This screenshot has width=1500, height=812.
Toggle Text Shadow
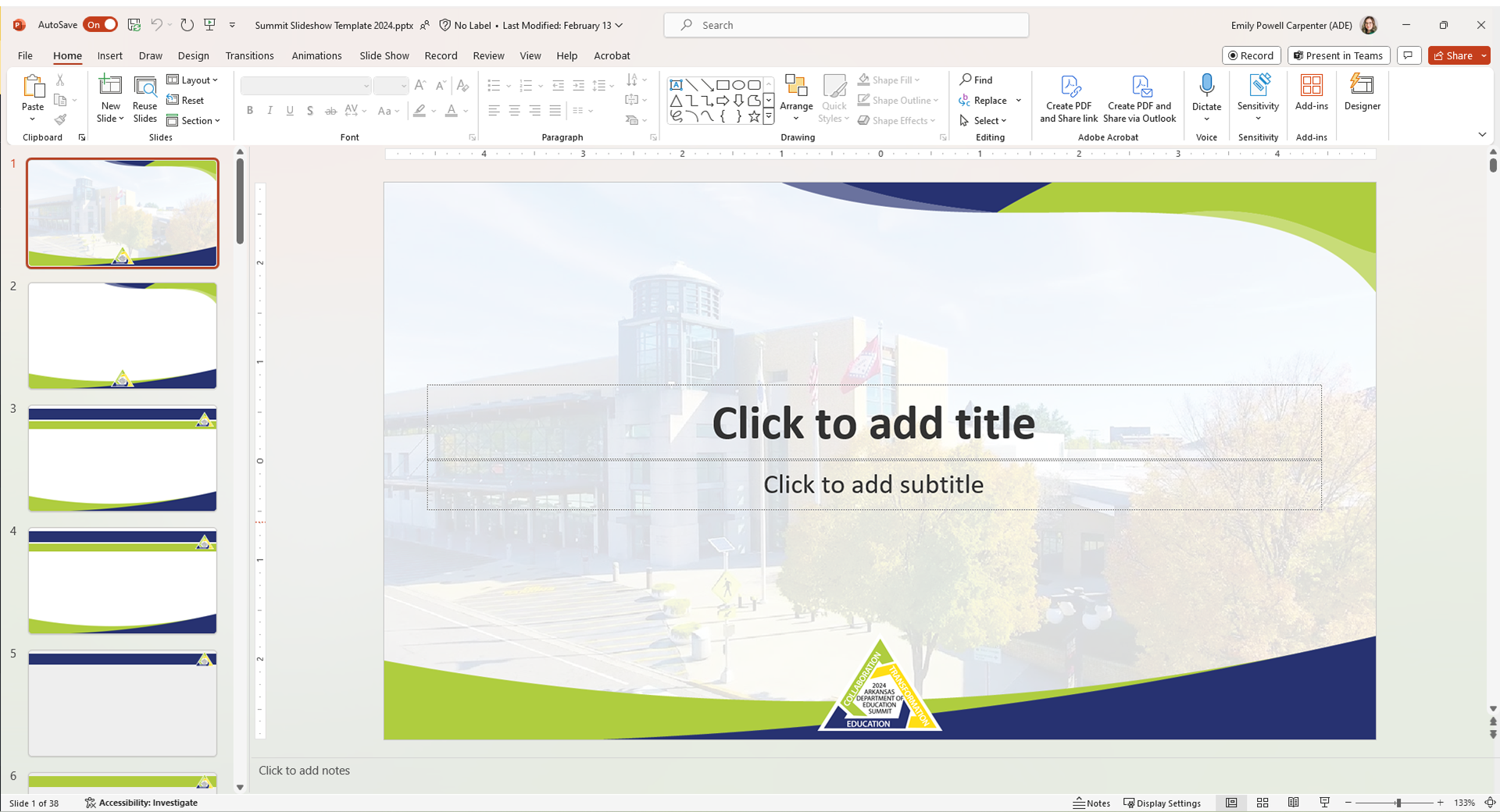[x=310, y=111]
